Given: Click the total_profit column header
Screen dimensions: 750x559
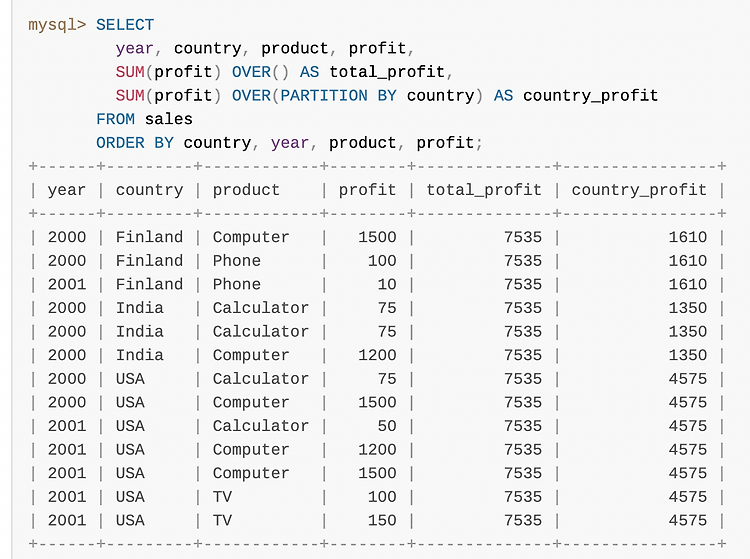Looking at the screenshot, I should (x=484, y=190).
